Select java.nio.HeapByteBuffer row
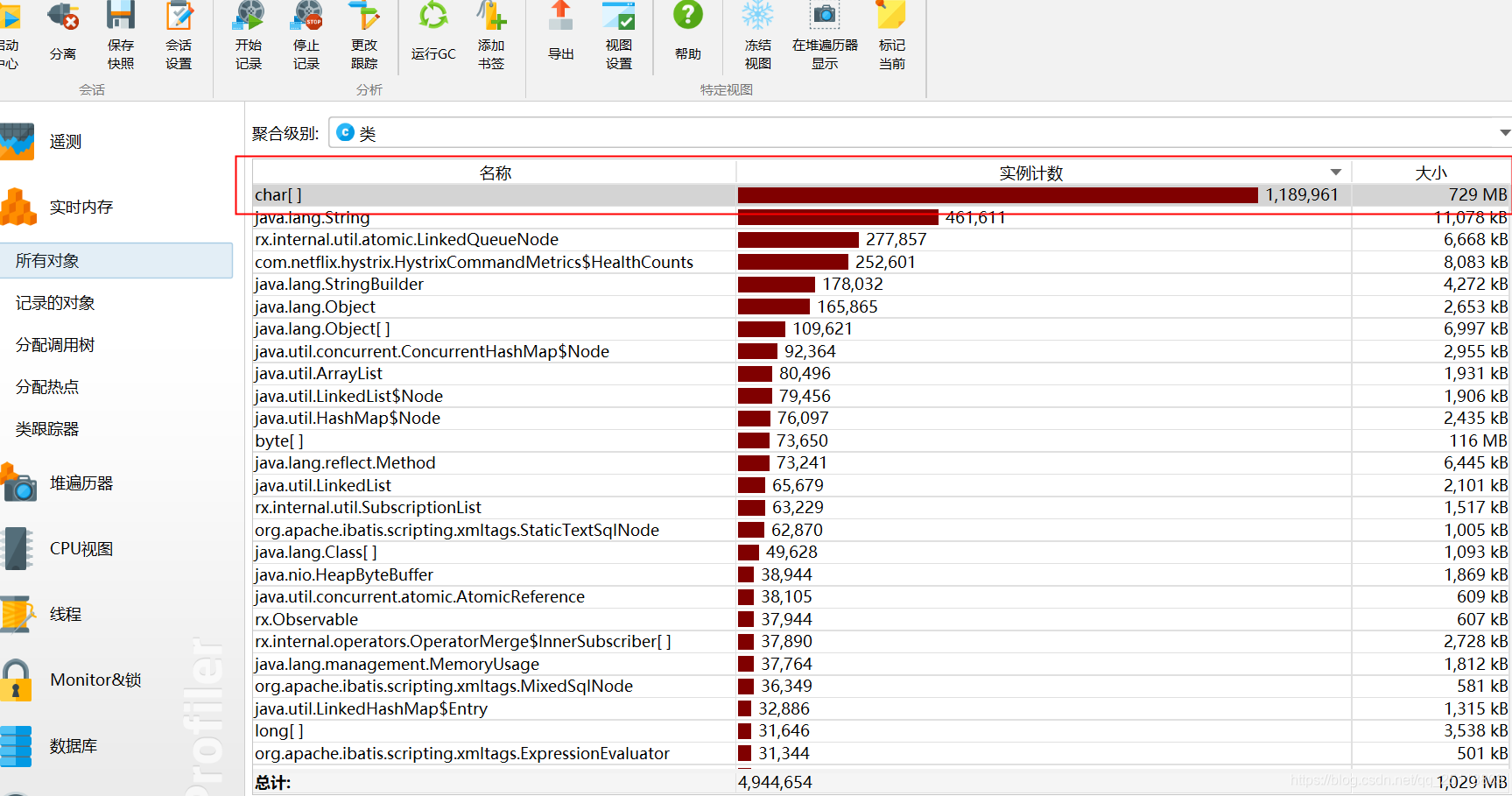1512x796 pixels. coord(883,574)
